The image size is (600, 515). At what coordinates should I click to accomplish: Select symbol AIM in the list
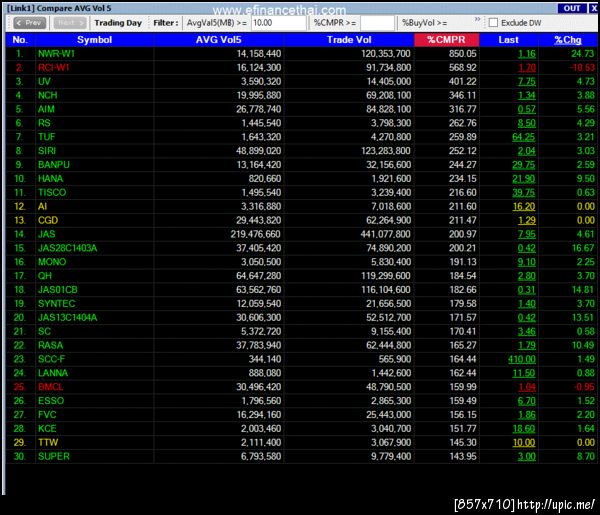pos(46,109)
